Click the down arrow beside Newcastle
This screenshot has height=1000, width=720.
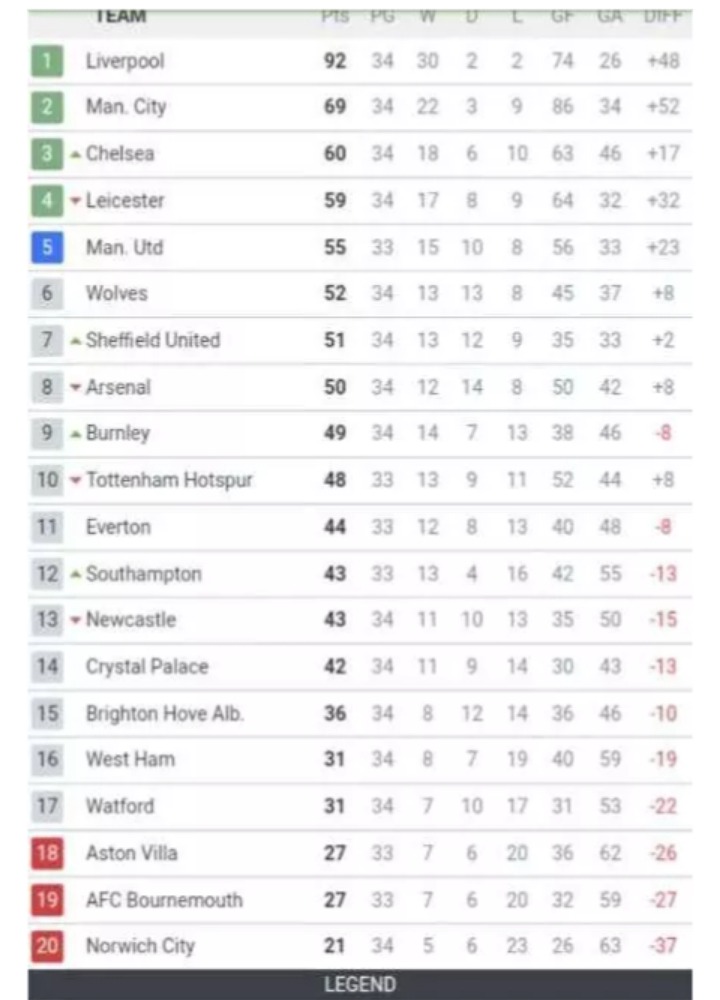click(75, 621)
